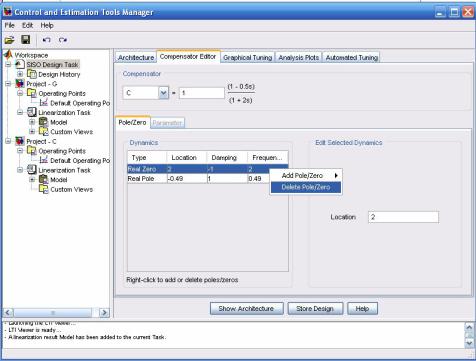Viewport: 476px width, 361px height.
Task: Collapse Operating Points under Project - G
Action: tap(20, 93)
